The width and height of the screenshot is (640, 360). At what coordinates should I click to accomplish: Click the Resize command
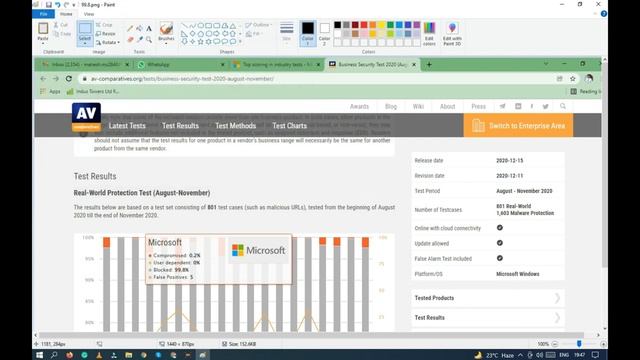click(106, 34)
